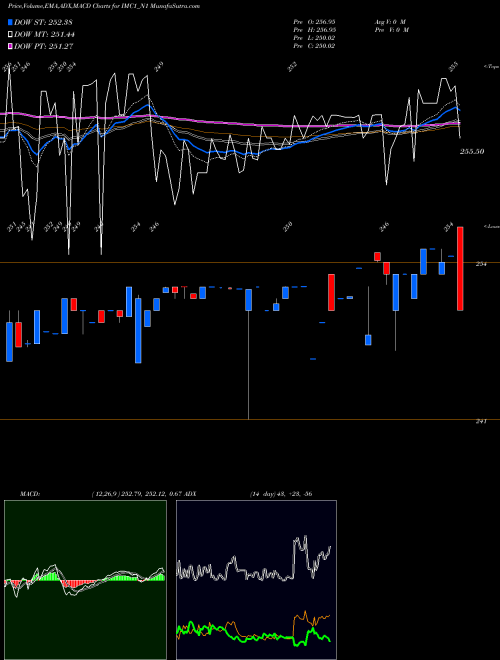Click the MACD (12,26,9) values text
This screenshot has width=500, height=660.
(136, 493)
